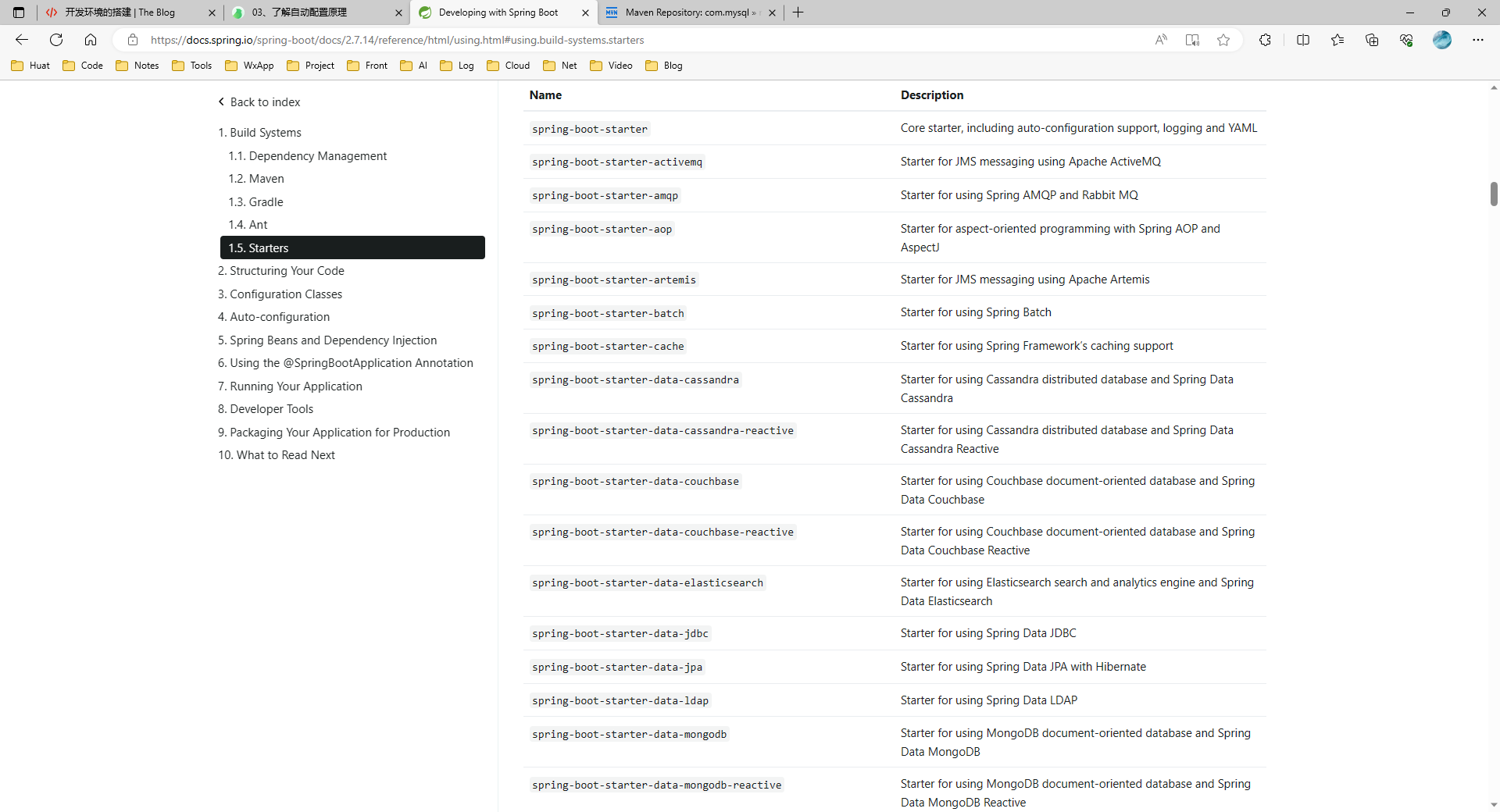Open Collections icon in toolbar
The image size is (1500, 812).
(1372, 40)
